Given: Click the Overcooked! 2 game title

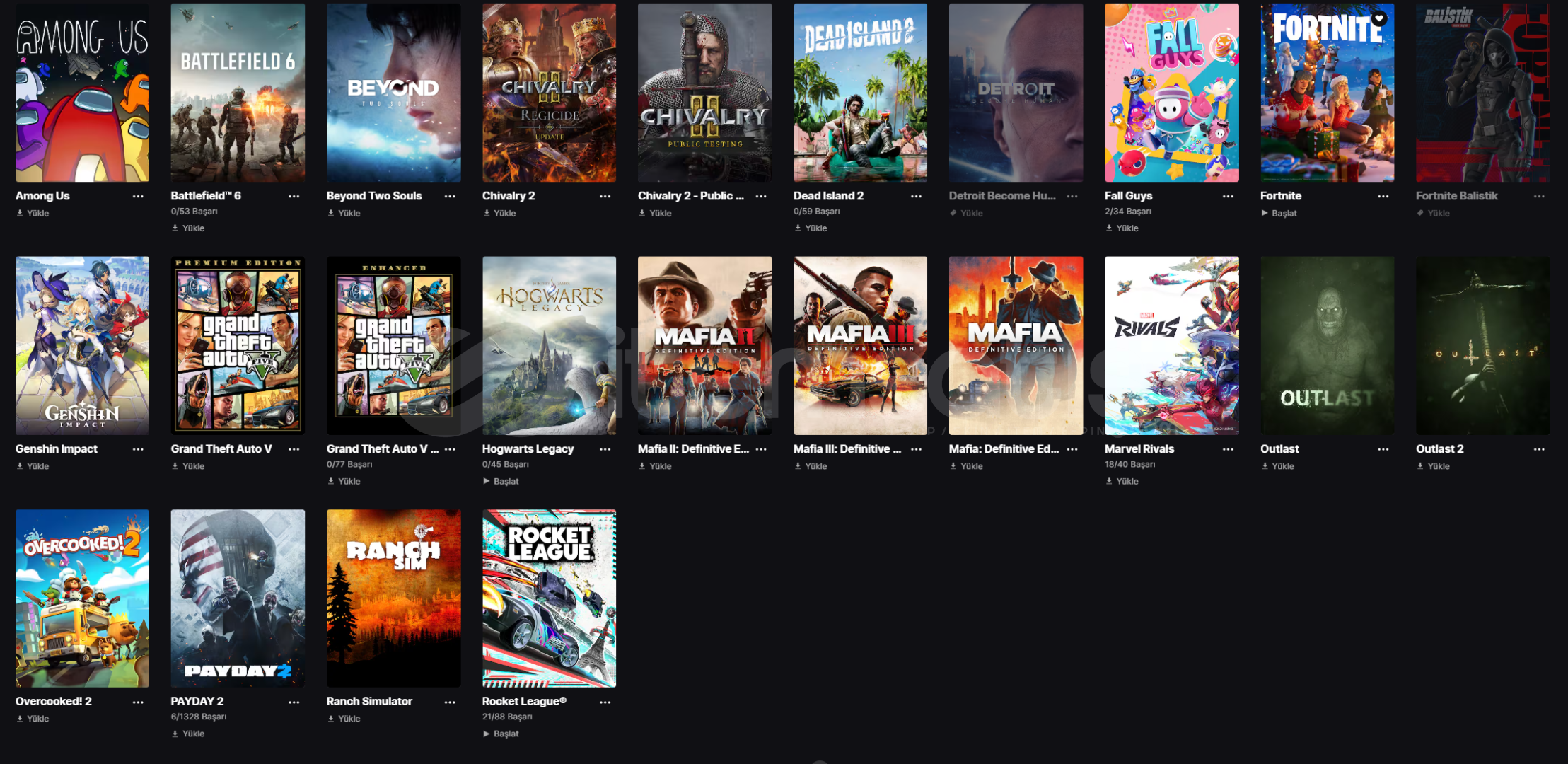Looking at the screenshot, I should (x=54, y=701).
